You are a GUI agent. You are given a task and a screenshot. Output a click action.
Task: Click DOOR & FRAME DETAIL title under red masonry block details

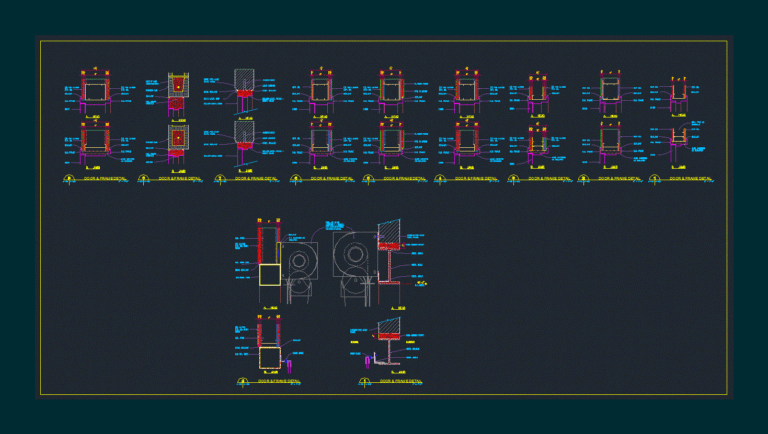click(177, 179)
